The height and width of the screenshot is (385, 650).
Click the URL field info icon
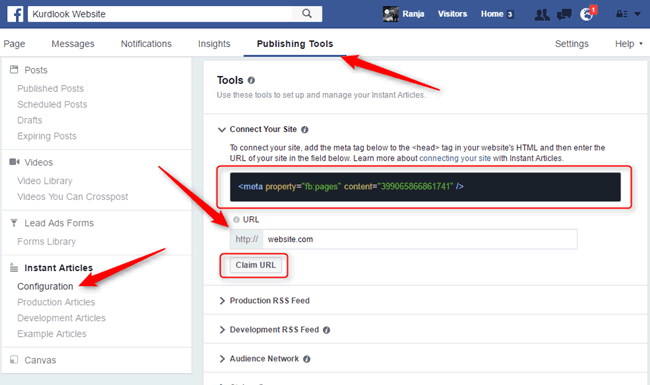(x=236, y=220)
